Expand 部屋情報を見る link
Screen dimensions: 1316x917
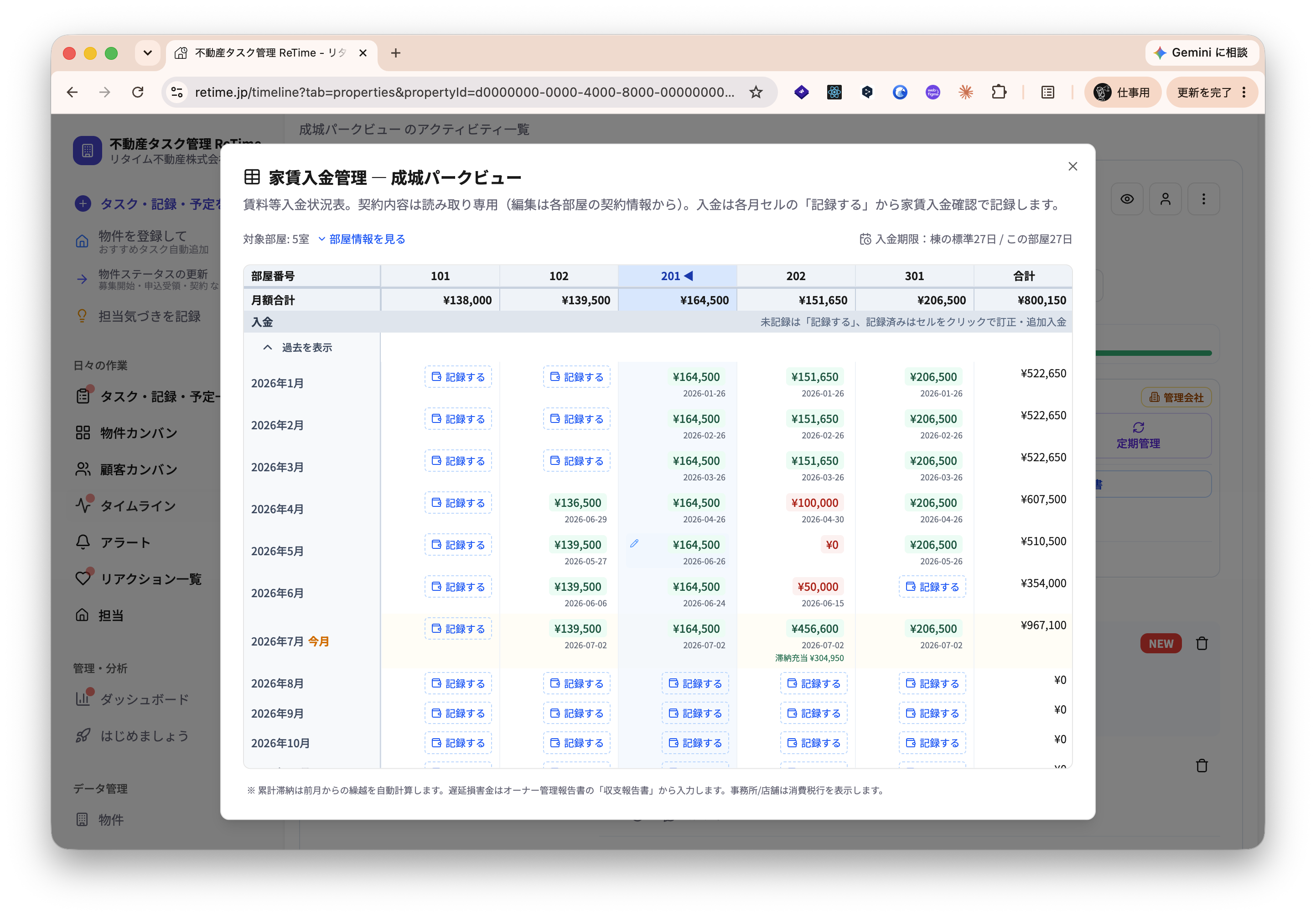coord(362,239)
